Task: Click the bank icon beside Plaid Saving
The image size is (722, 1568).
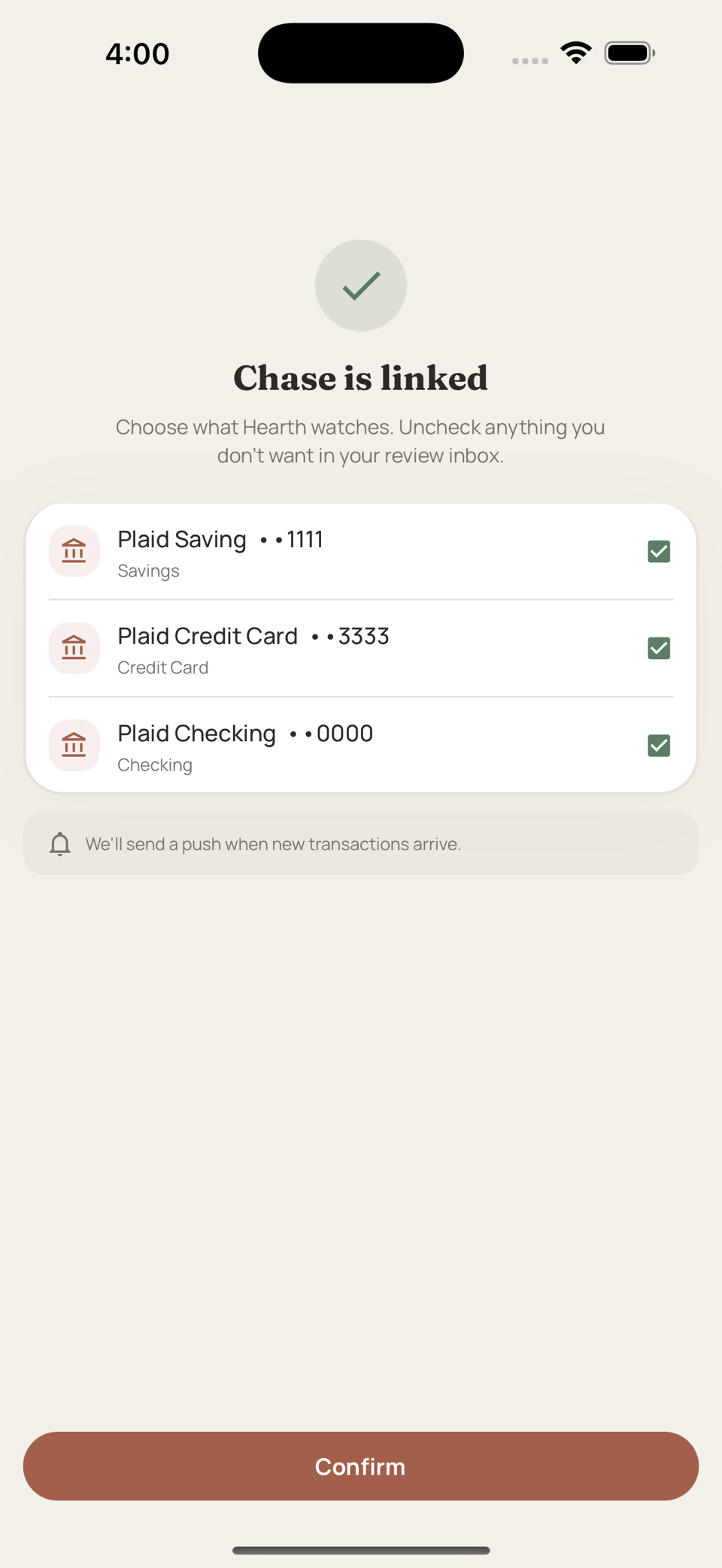Action: [74, 551]
